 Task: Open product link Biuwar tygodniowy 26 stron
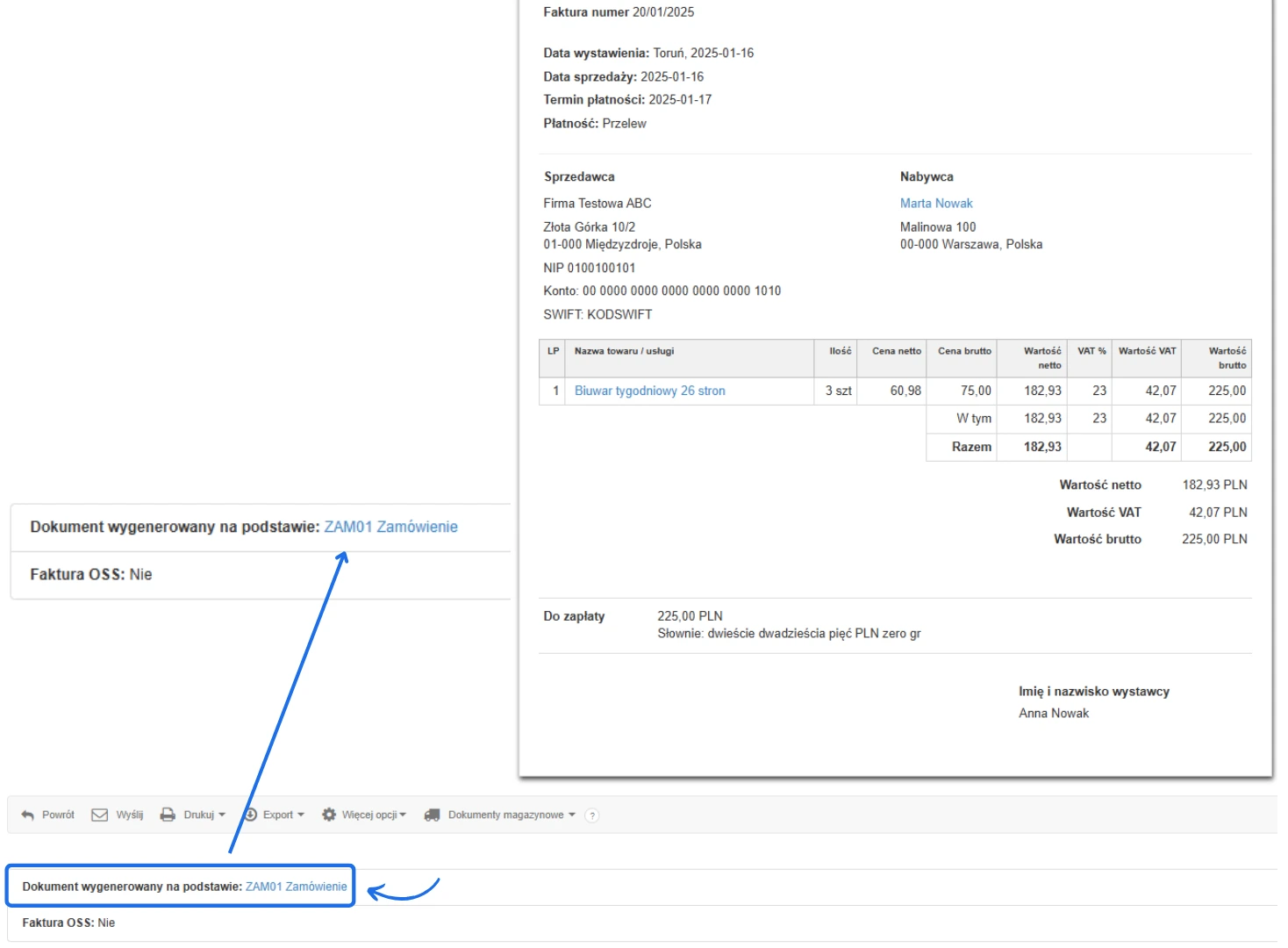(650, 391)
